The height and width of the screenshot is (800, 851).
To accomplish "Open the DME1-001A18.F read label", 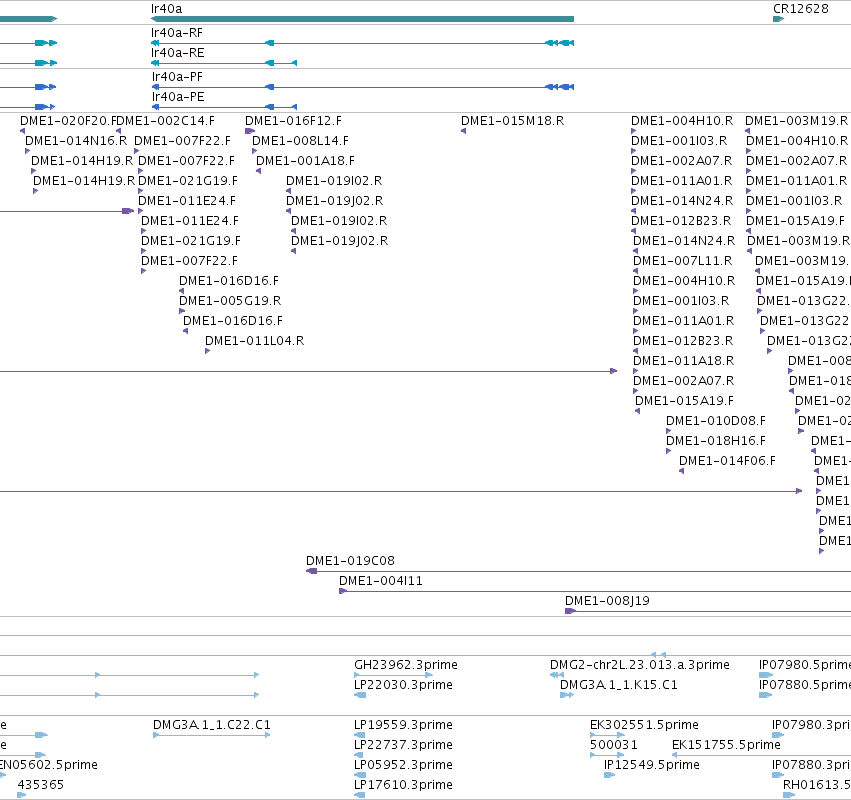I will click(305, 161).
